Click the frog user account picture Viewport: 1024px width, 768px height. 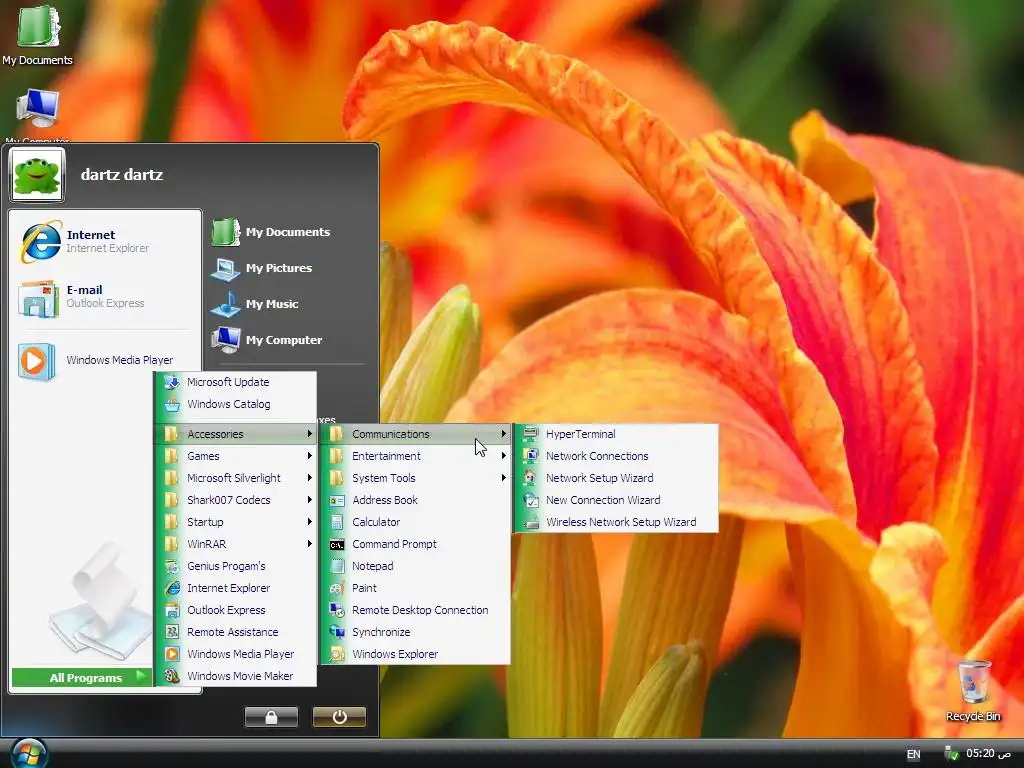click(x=37, y=174)
